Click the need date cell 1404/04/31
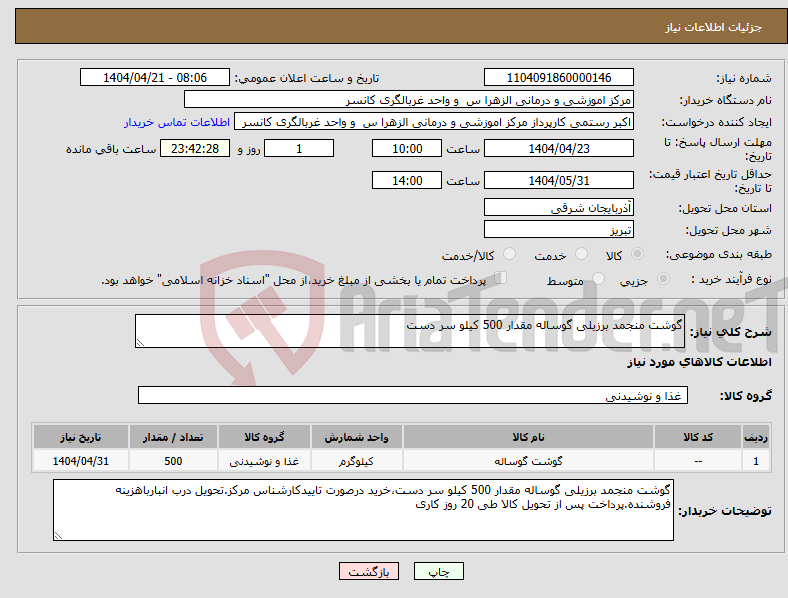The image size is (788, 598). point(80,461)
